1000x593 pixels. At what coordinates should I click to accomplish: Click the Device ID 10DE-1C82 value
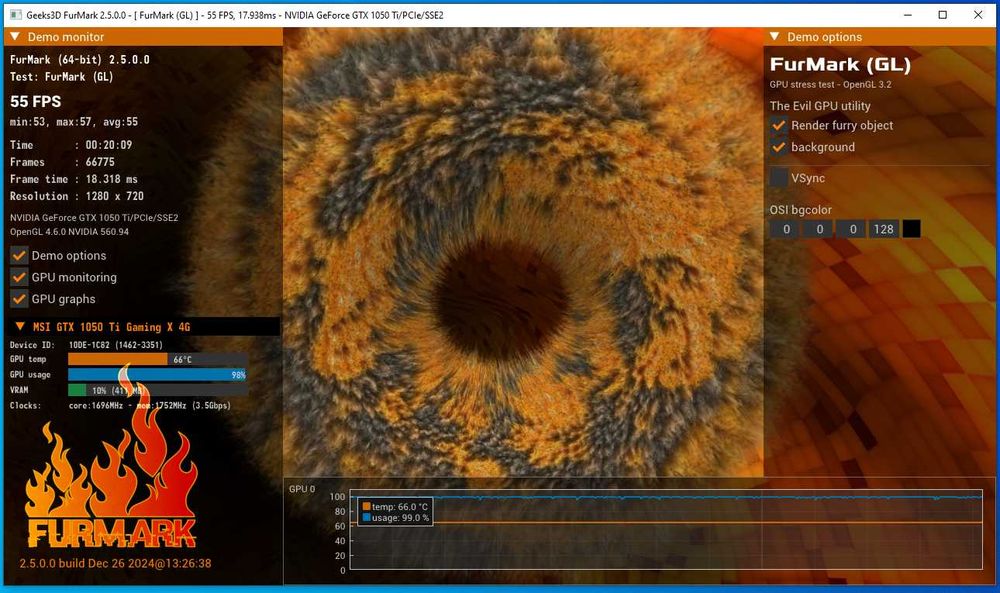click(115, 345)
